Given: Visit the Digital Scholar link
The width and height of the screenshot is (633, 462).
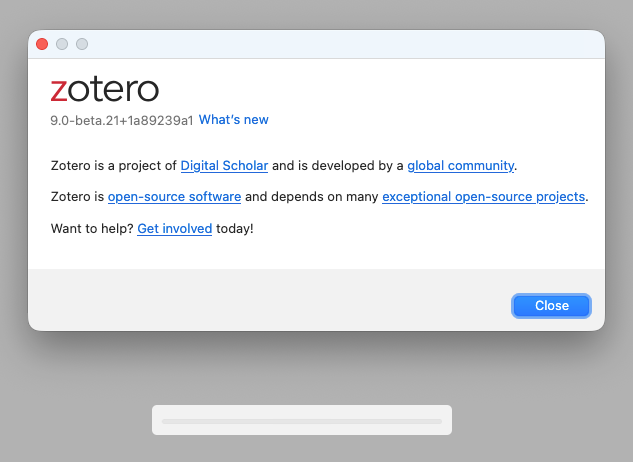Looking at the screenshot, I should 224,166.
